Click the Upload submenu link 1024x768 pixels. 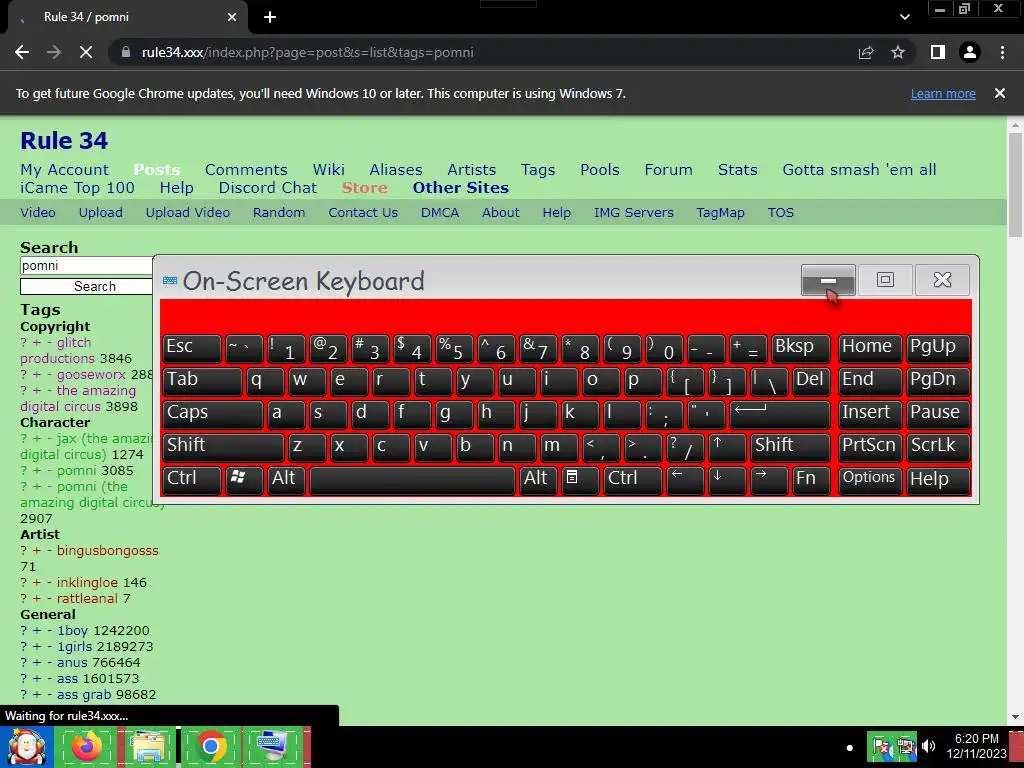101,212
